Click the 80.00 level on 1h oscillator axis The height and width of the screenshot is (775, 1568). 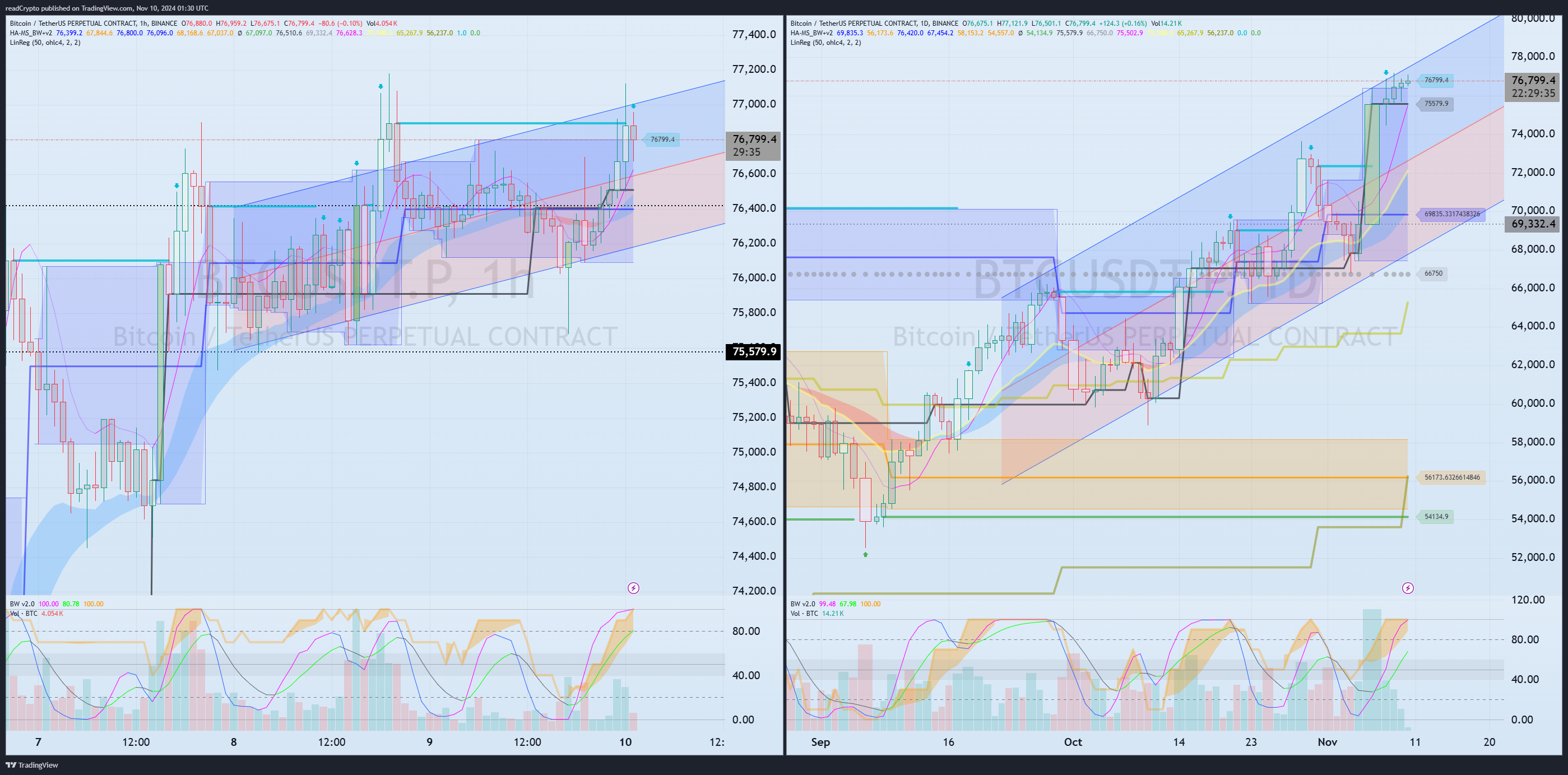746,632
